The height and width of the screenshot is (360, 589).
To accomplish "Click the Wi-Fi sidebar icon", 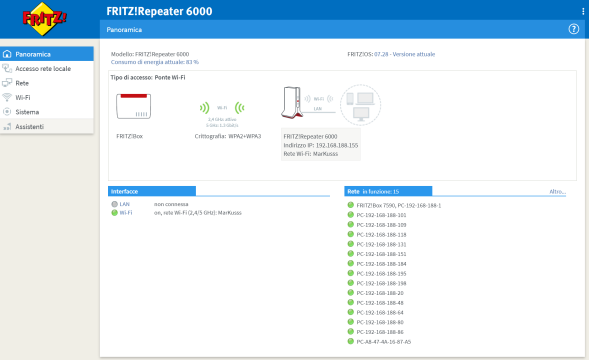I will [x=7, y=97].
